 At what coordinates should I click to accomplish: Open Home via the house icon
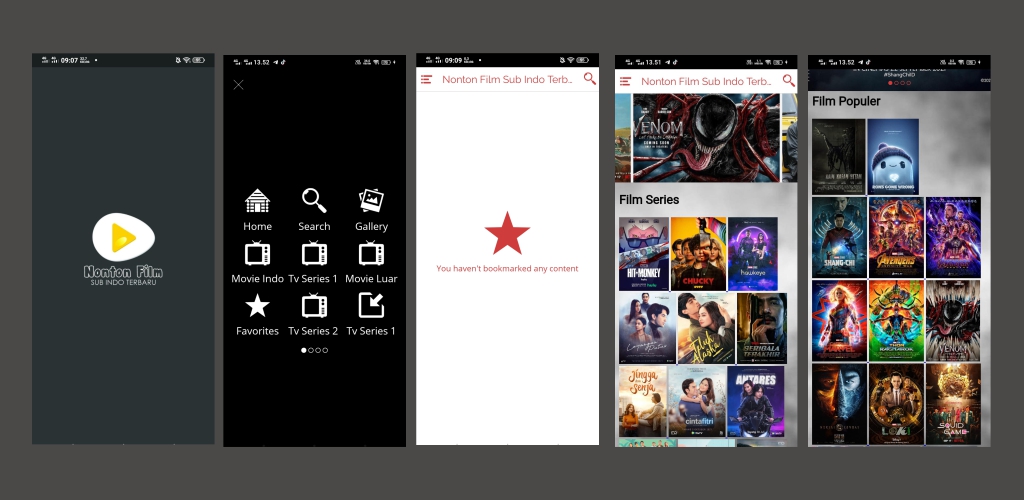pos(257,200)
